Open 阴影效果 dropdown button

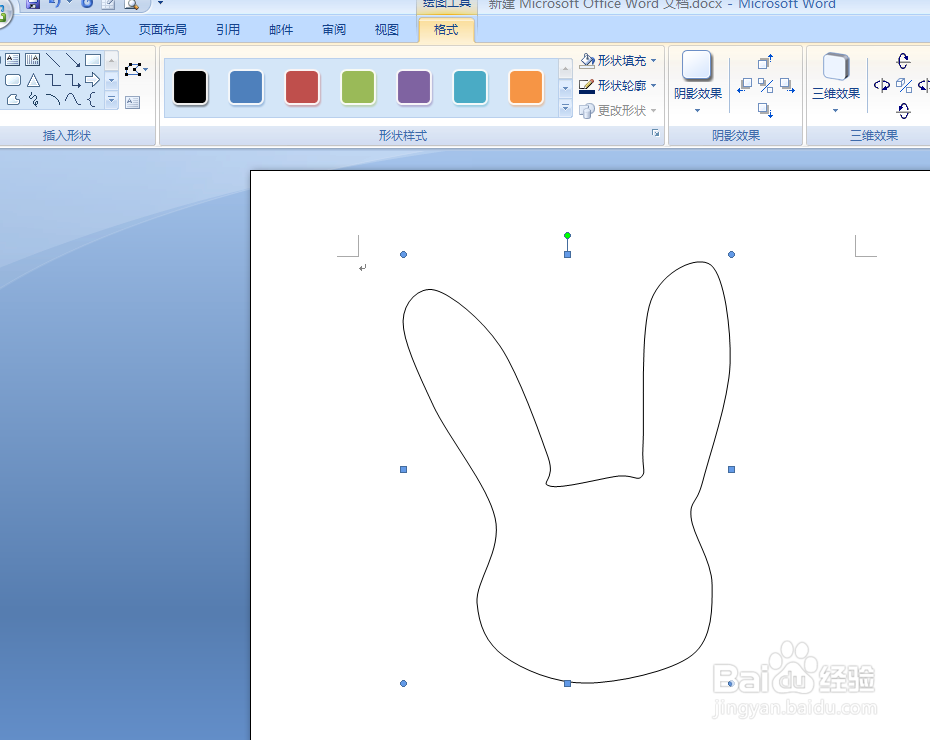click(x=698, y=82)
